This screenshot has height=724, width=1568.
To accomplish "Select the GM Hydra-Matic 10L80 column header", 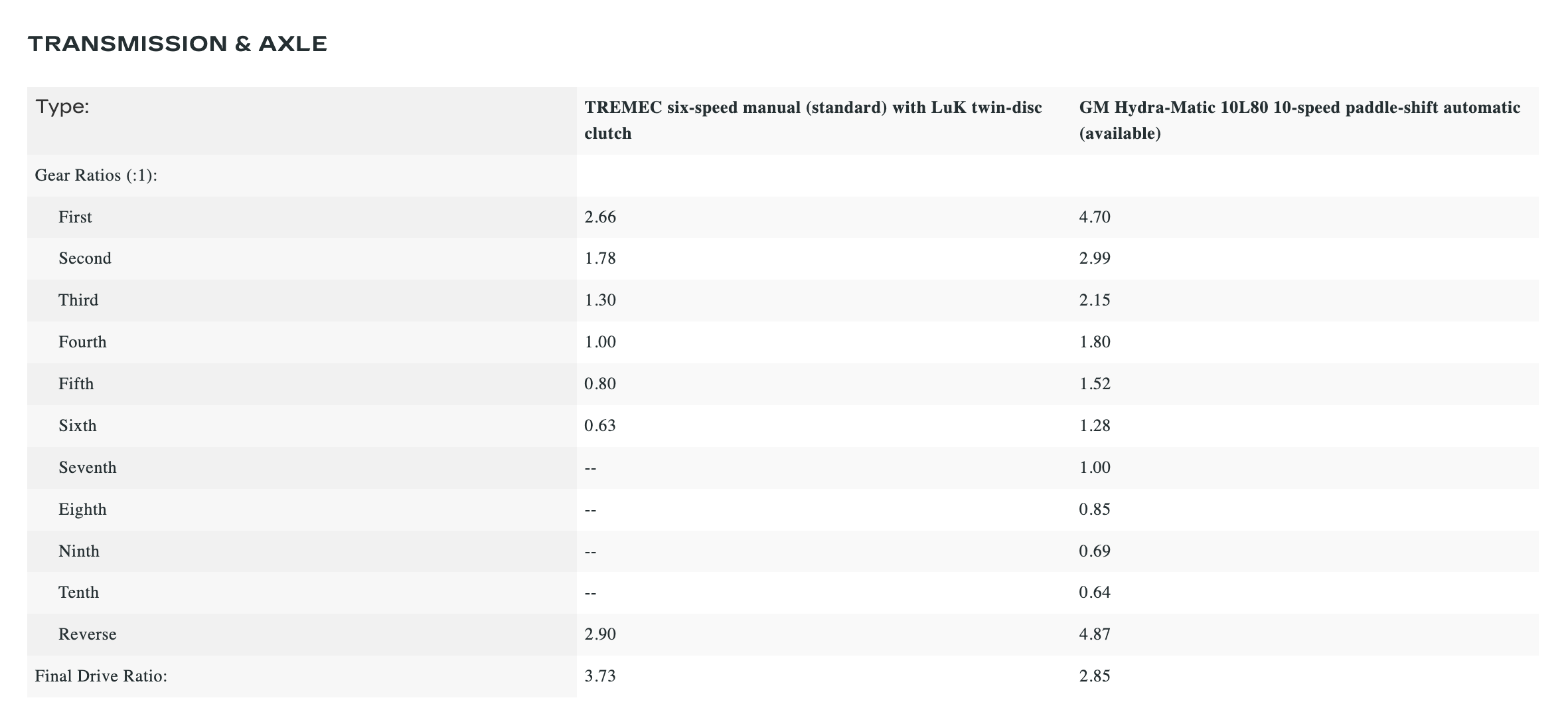I will [1299, 120].
